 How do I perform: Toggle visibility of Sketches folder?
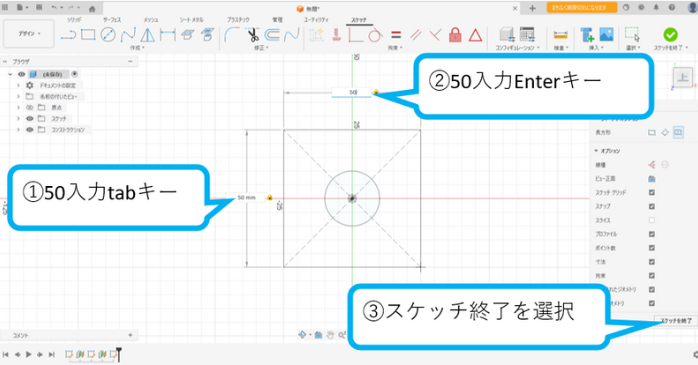pyautogui.click(x=29, y=118)
